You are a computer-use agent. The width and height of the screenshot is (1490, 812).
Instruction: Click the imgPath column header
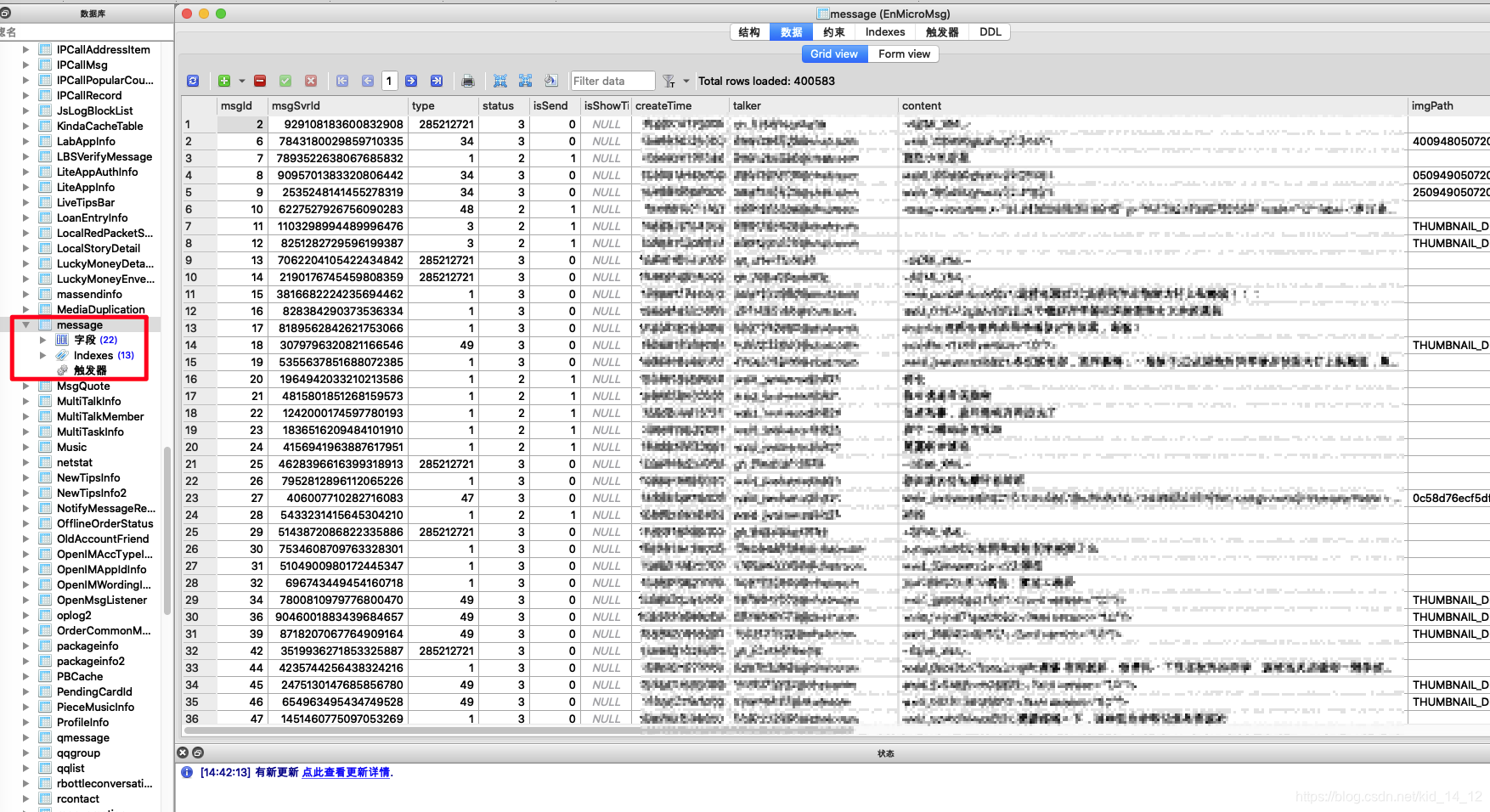click(1448, 106)
